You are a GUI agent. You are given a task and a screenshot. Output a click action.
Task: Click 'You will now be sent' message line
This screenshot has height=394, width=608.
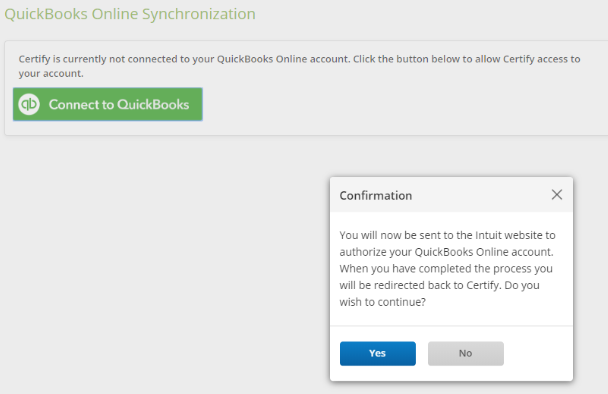coord(447,235)
